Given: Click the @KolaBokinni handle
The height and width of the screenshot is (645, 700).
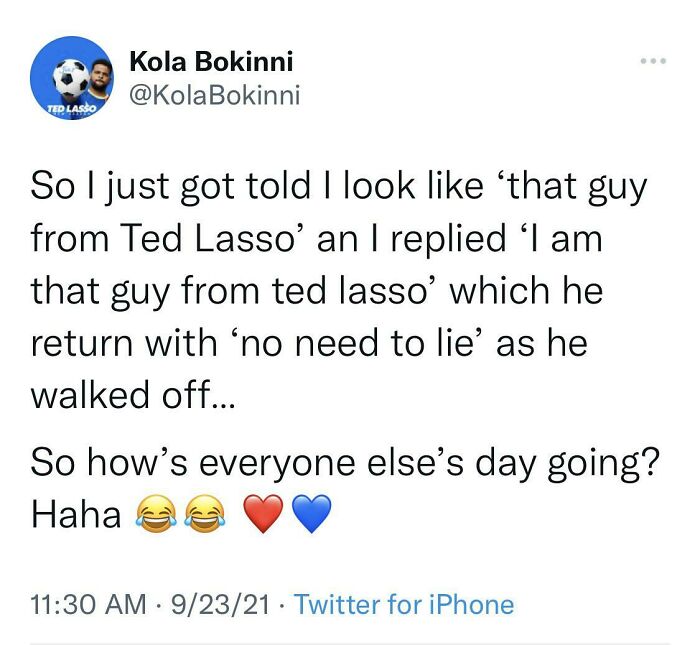Looking at the screenshot, I should (214, 94).
